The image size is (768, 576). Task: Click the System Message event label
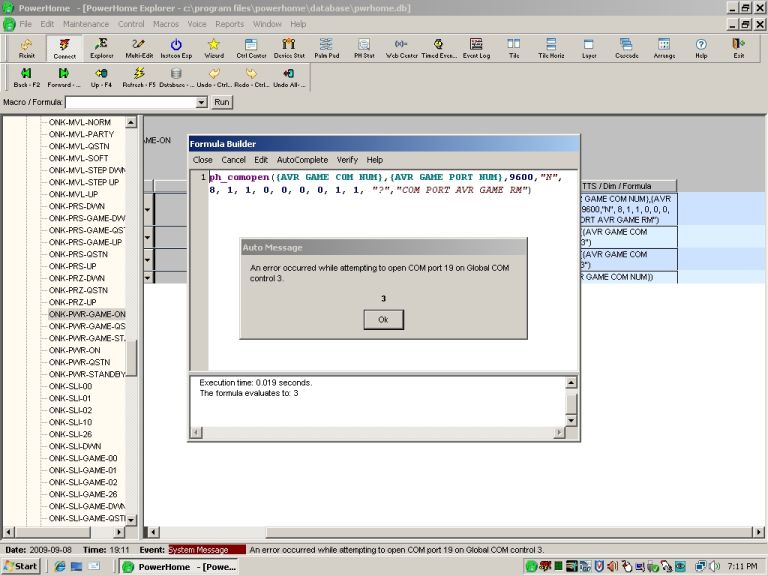pos(207,550)
